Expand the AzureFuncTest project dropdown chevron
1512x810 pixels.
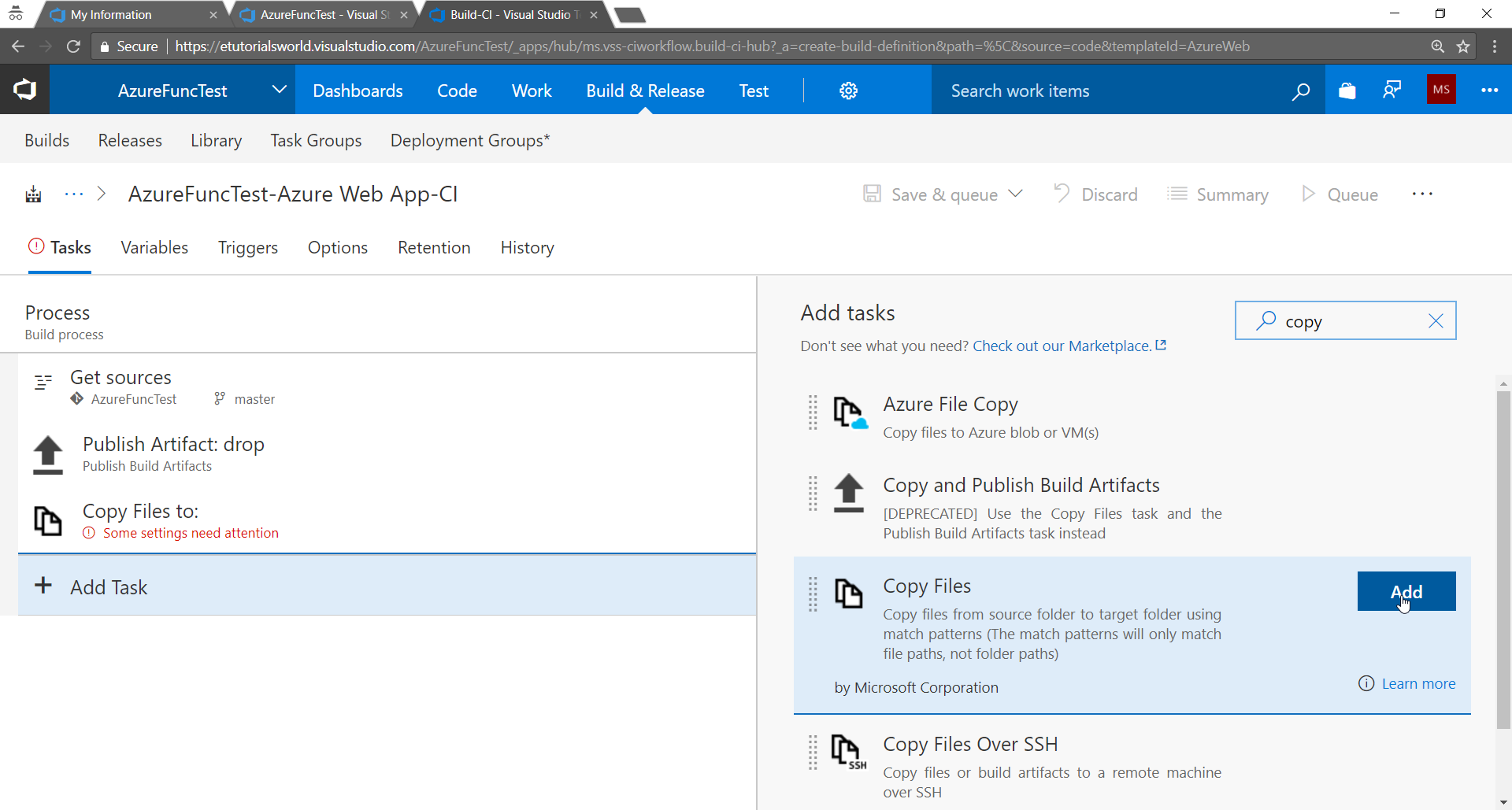279,90
